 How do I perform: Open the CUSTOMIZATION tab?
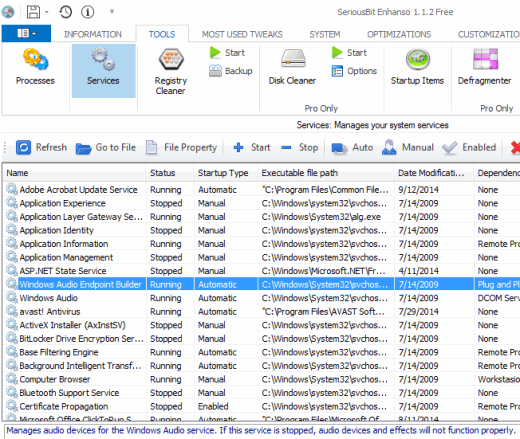[x=489, y=34]
